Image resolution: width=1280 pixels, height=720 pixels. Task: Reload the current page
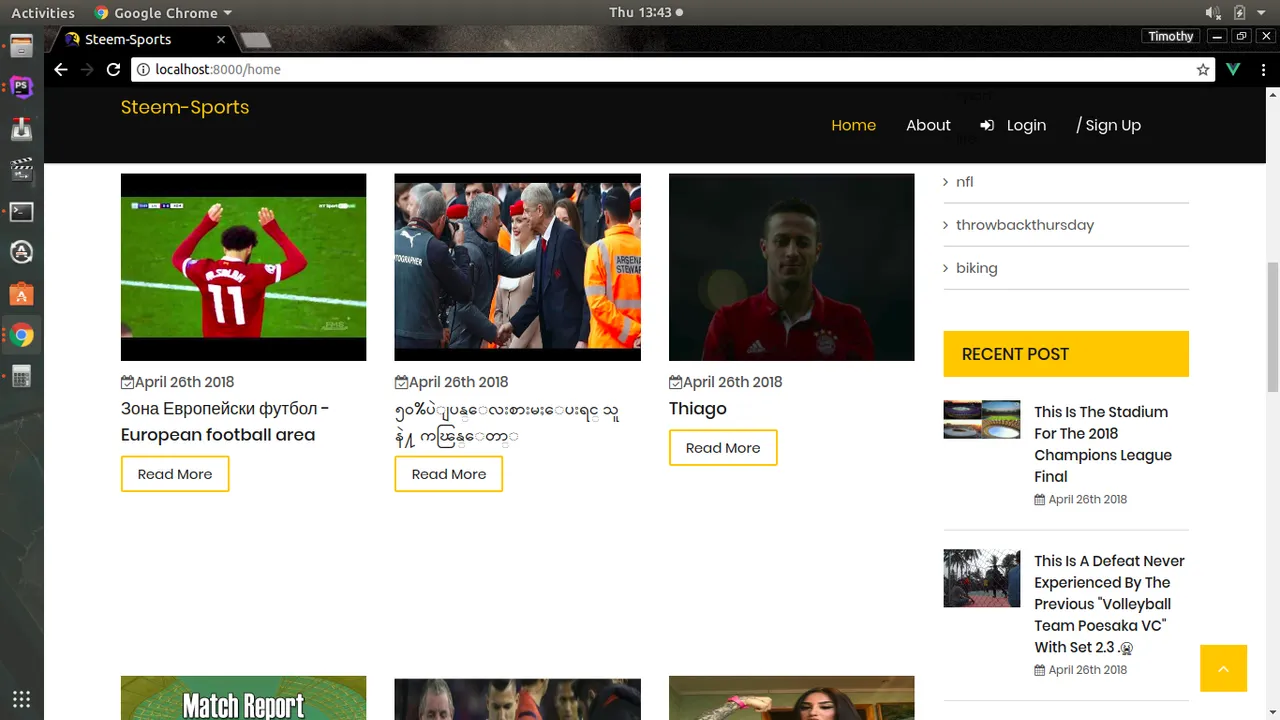[x=113, y=69]
